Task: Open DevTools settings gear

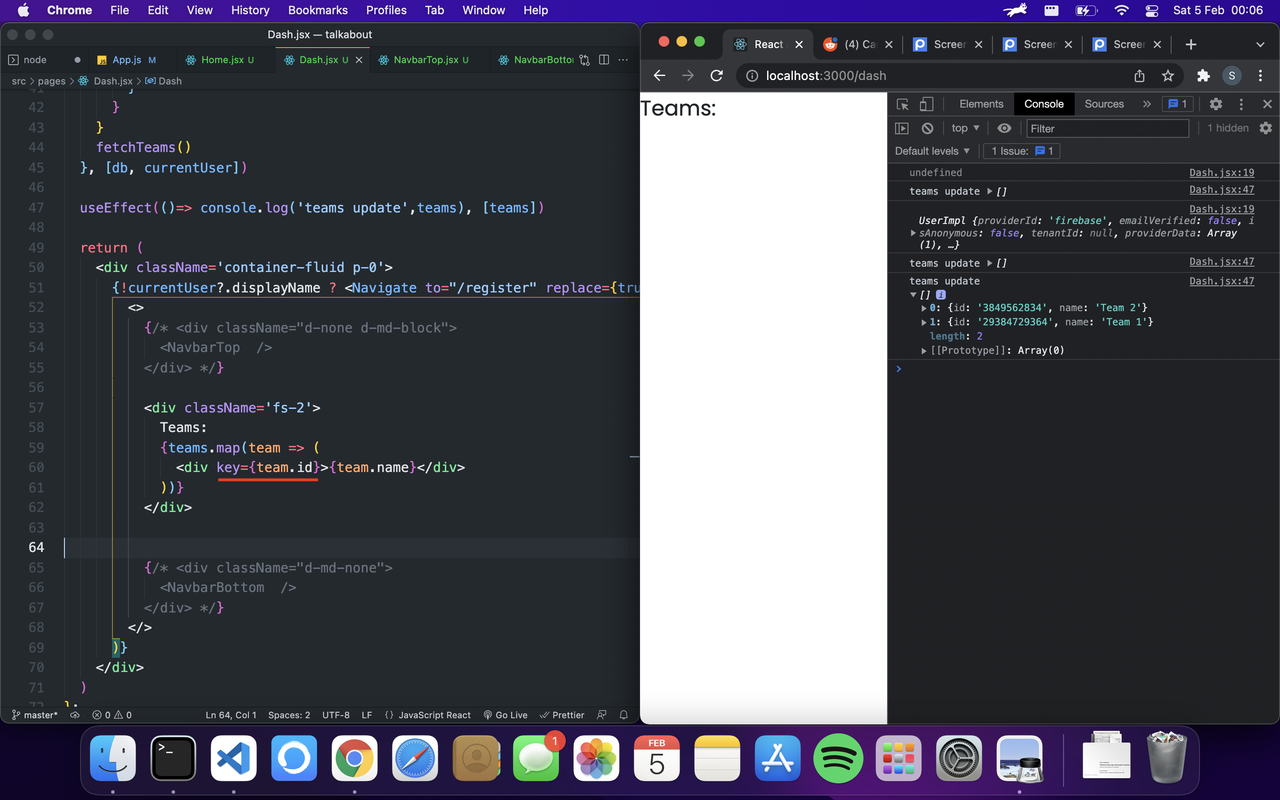Action: coord(1214,103)
